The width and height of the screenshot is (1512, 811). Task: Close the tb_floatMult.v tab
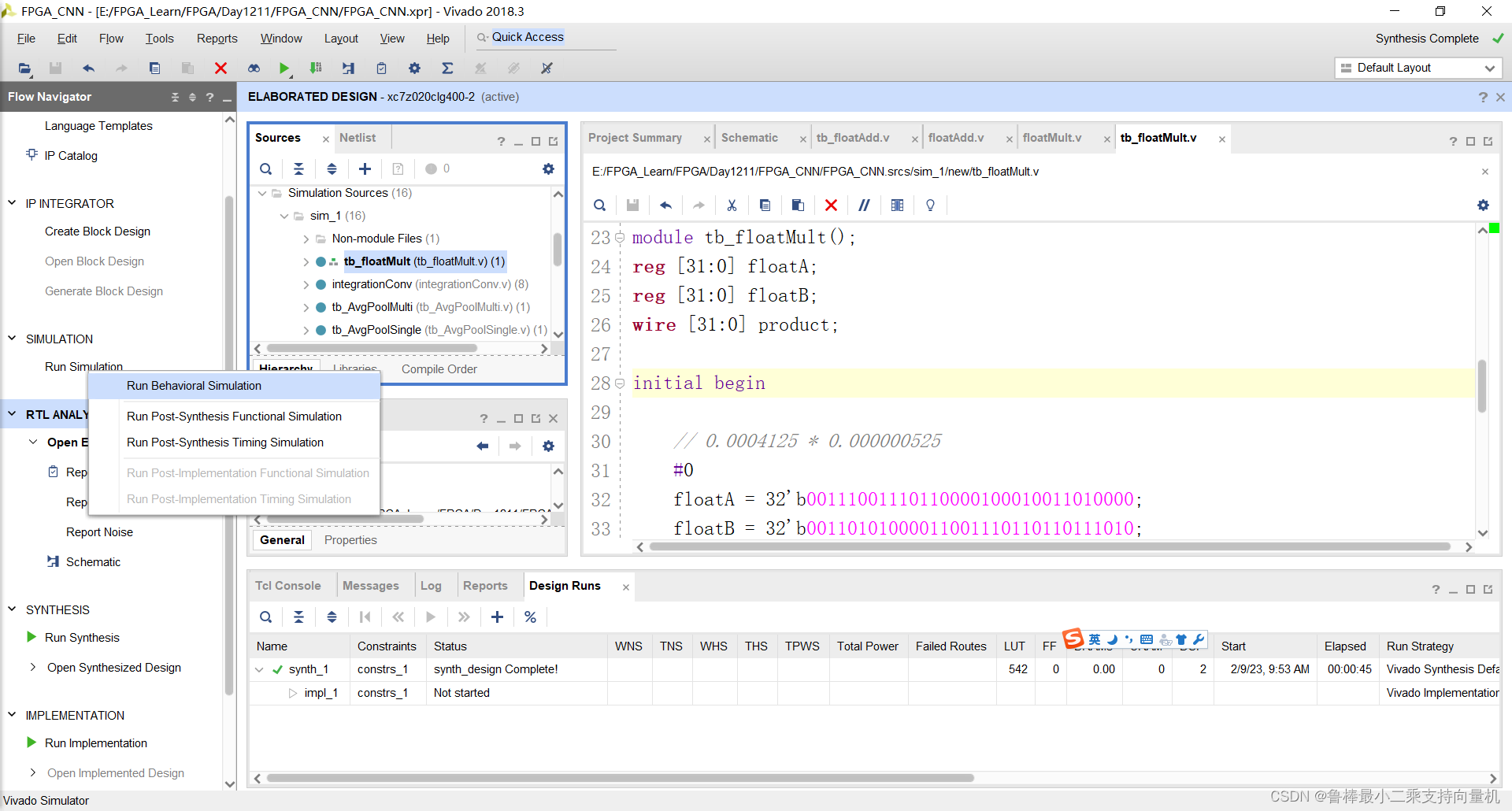pyautogui.click(x=1221, y=139)
